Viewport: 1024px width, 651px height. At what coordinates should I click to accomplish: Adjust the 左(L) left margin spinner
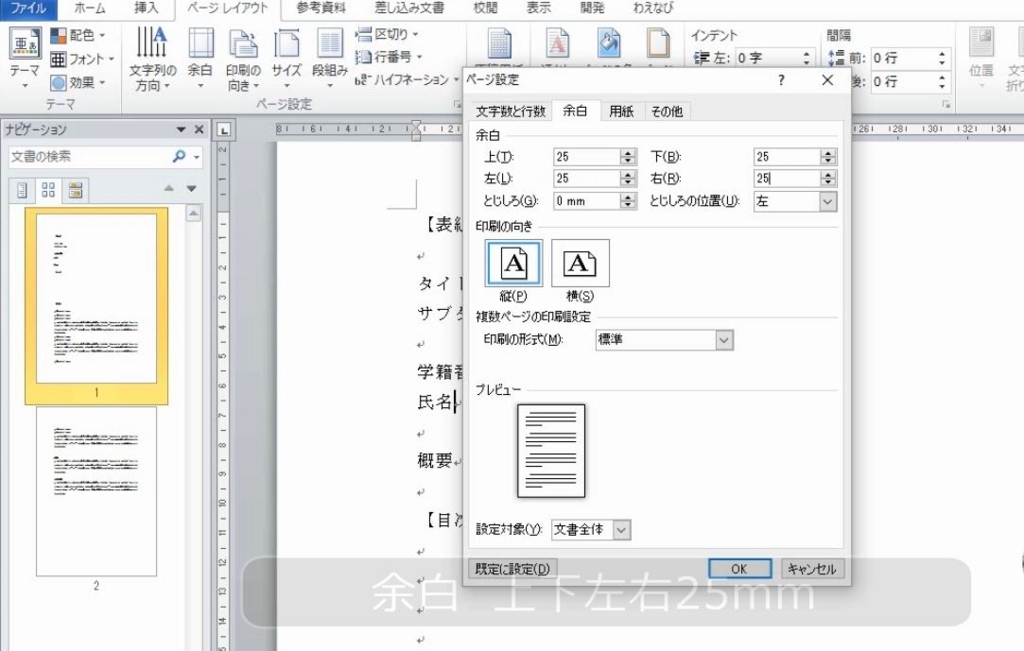(x=628, y=178)
